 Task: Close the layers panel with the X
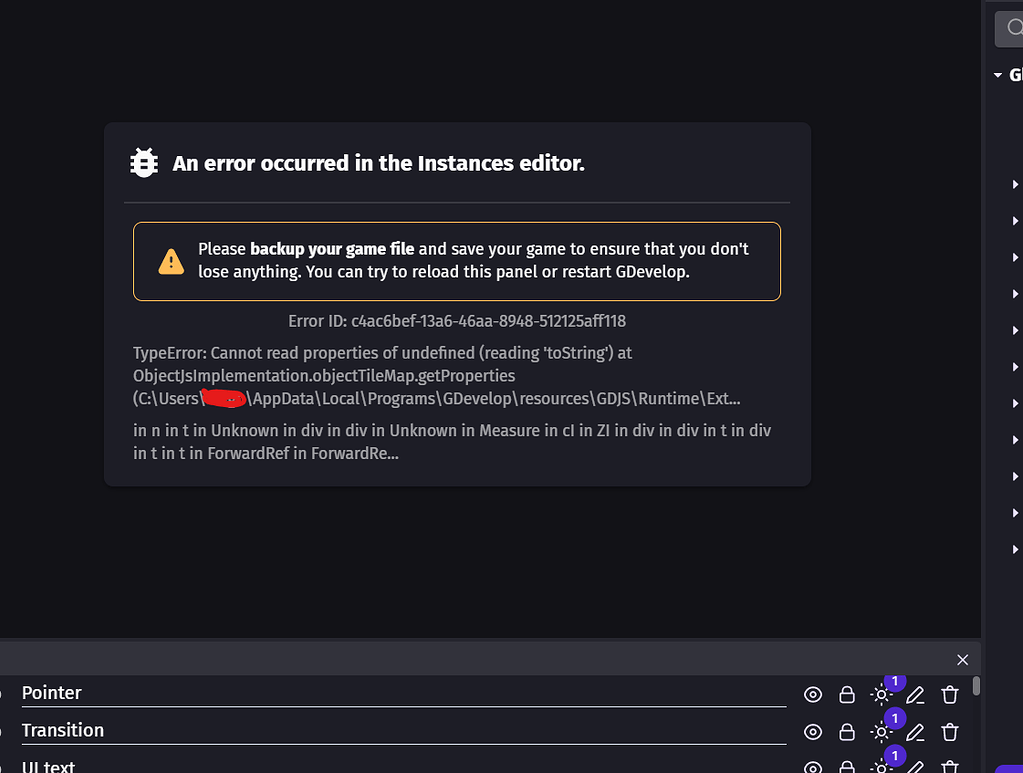(962, 660)
